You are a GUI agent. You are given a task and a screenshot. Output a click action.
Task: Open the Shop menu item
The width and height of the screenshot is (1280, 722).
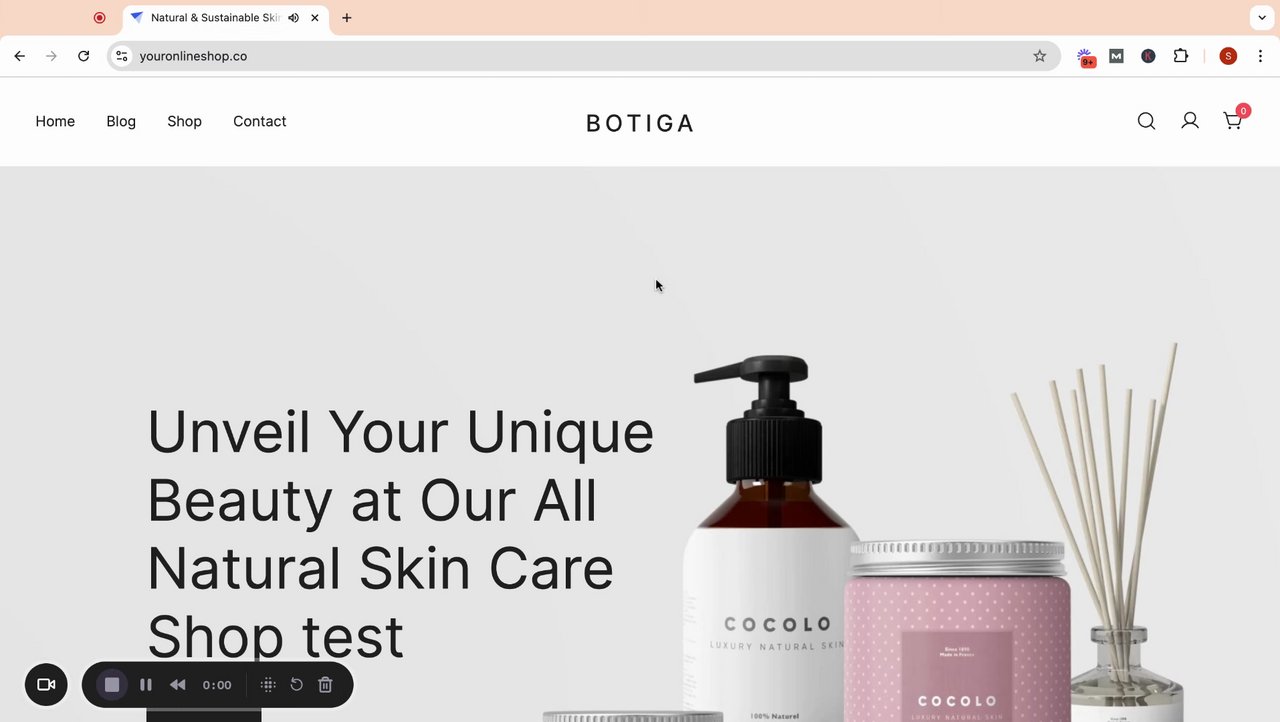(184, 121)
